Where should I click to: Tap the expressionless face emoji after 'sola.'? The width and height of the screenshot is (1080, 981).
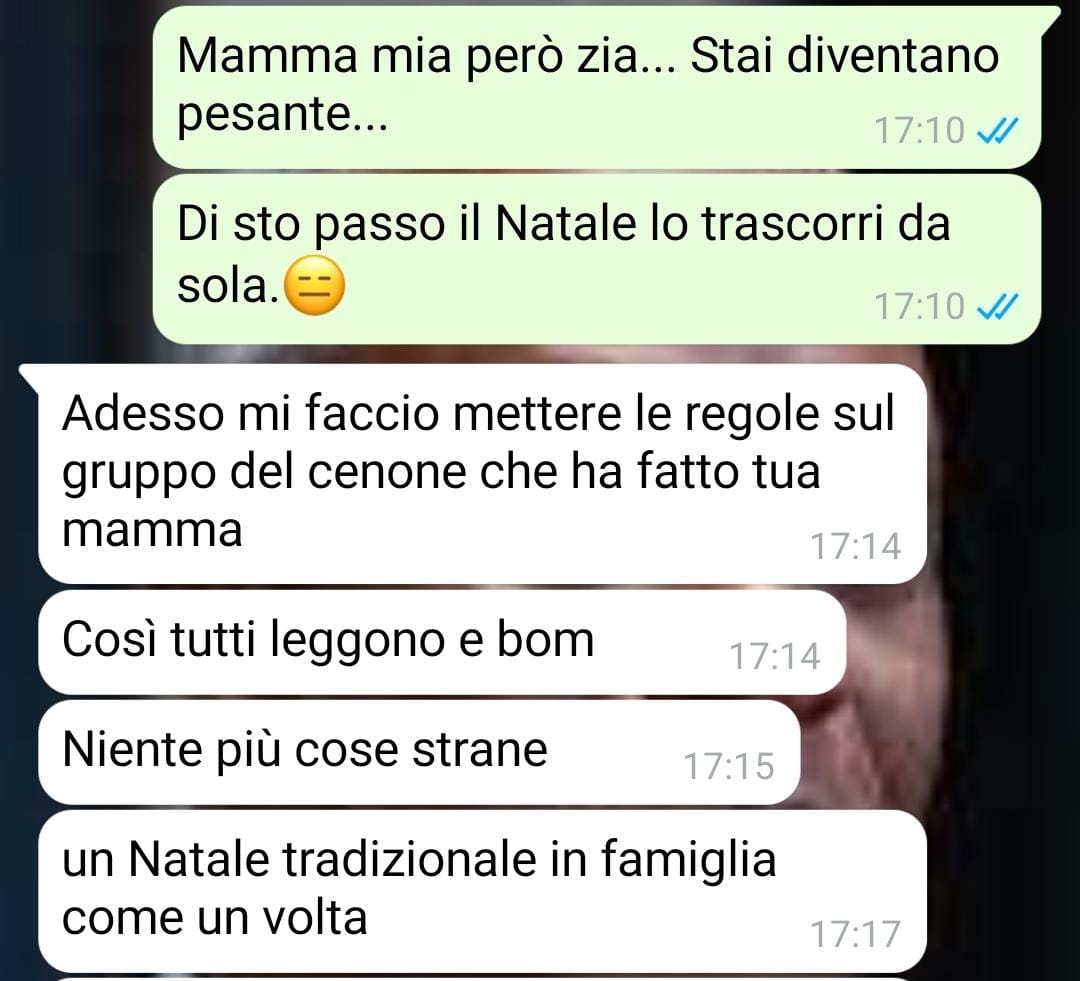pyautogui.click(x=314, y=285)
